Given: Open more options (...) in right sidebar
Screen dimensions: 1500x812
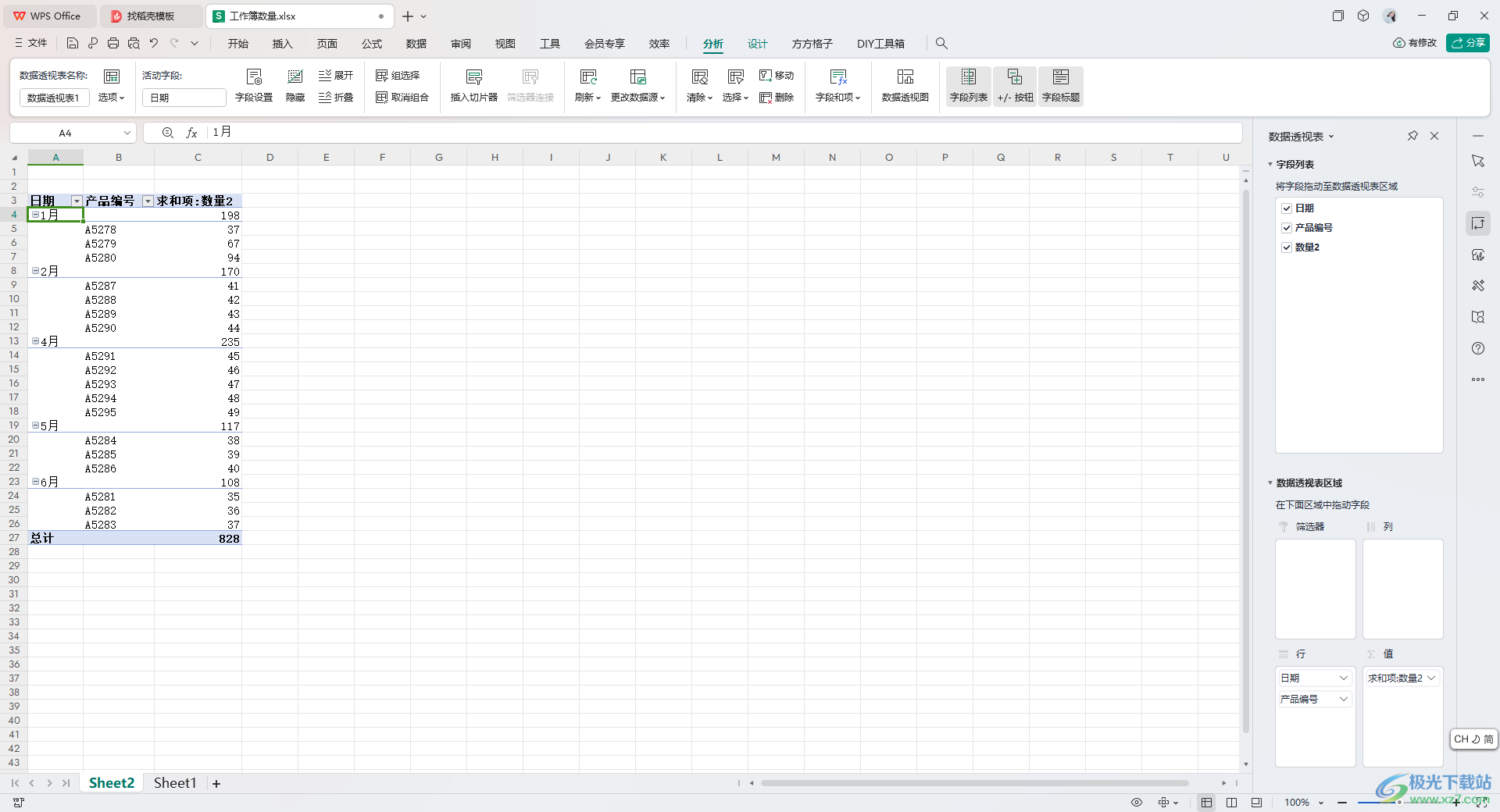Looking at the screenshot, I should [1478, 379].
